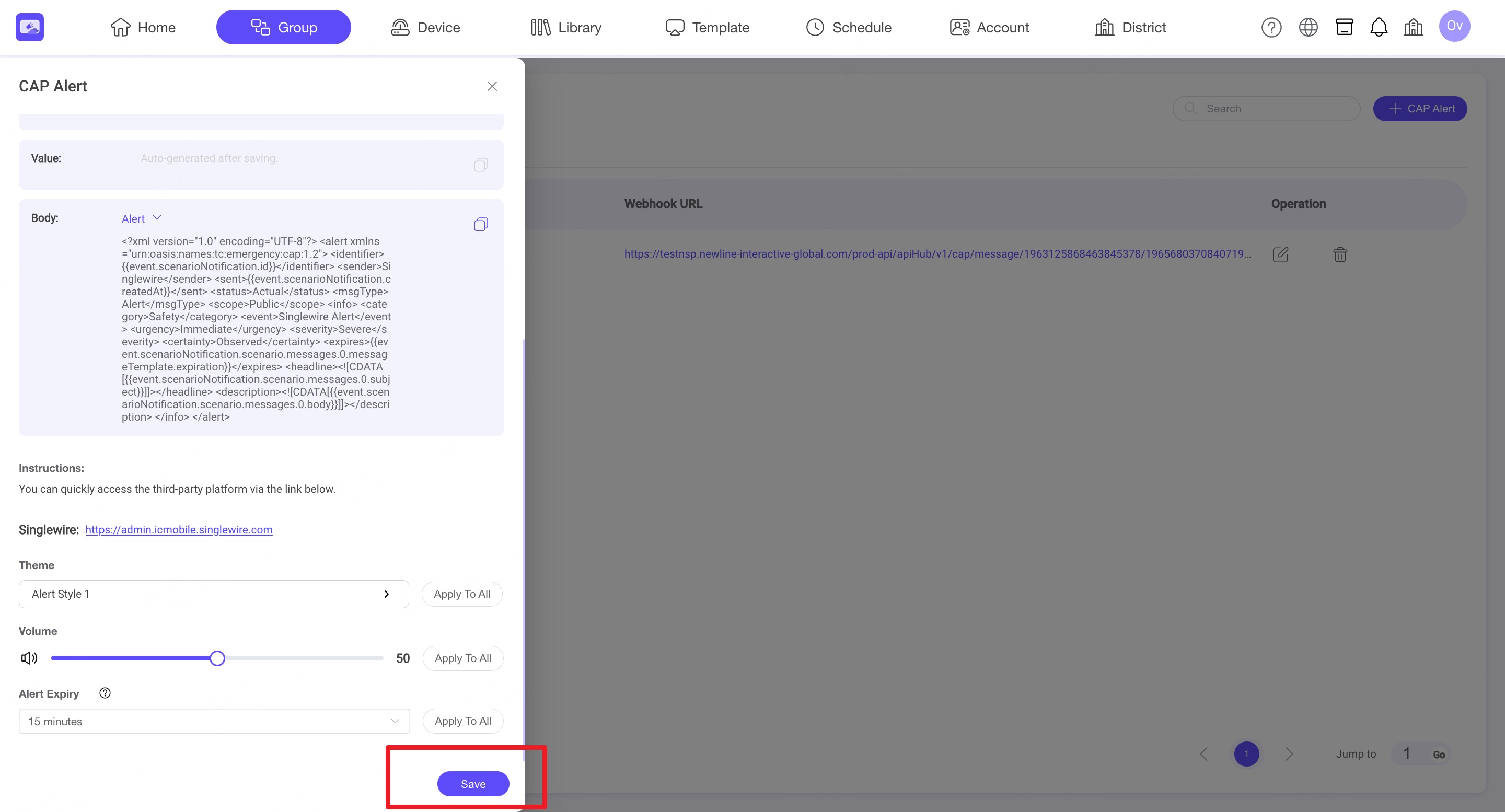Show Alert Expiry help tooltip
The image size is (1505, 812).
[105, 693]
